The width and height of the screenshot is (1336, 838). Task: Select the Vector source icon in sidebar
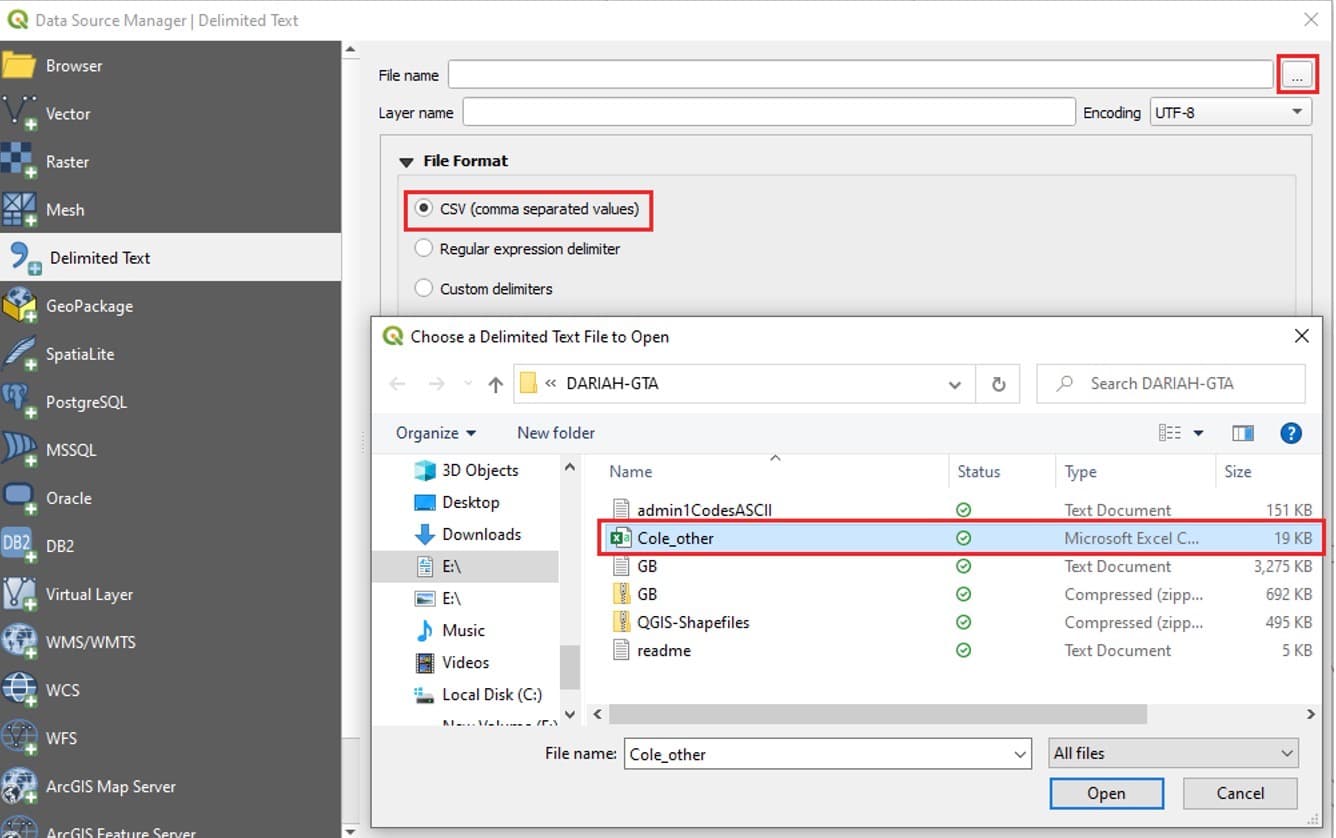coord(19,113)
